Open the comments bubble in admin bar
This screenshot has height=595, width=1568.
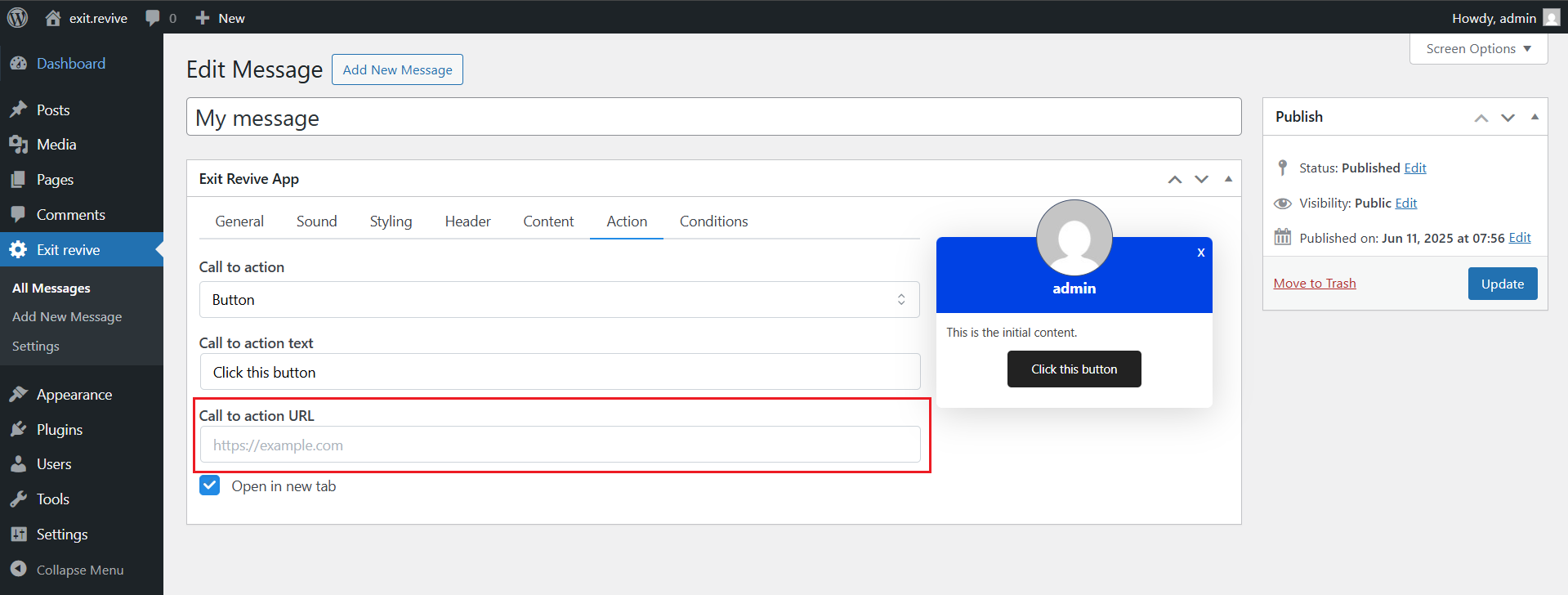pos(153,18)
